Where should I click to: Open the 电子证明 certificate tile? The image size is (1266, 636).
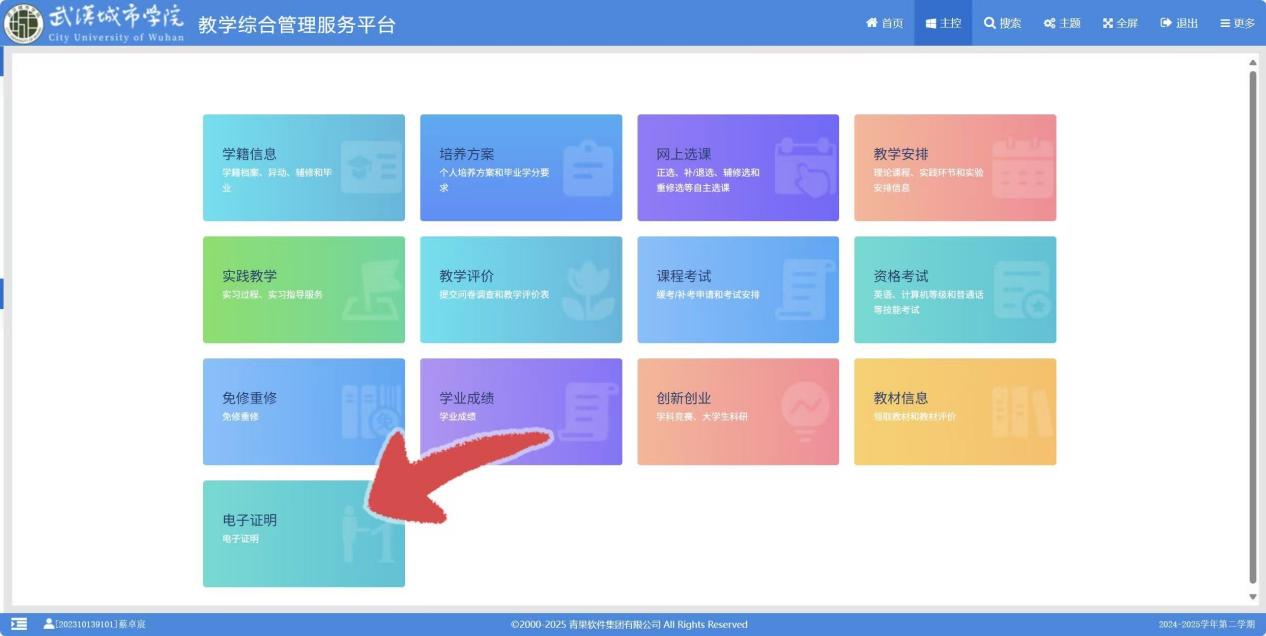303,533
